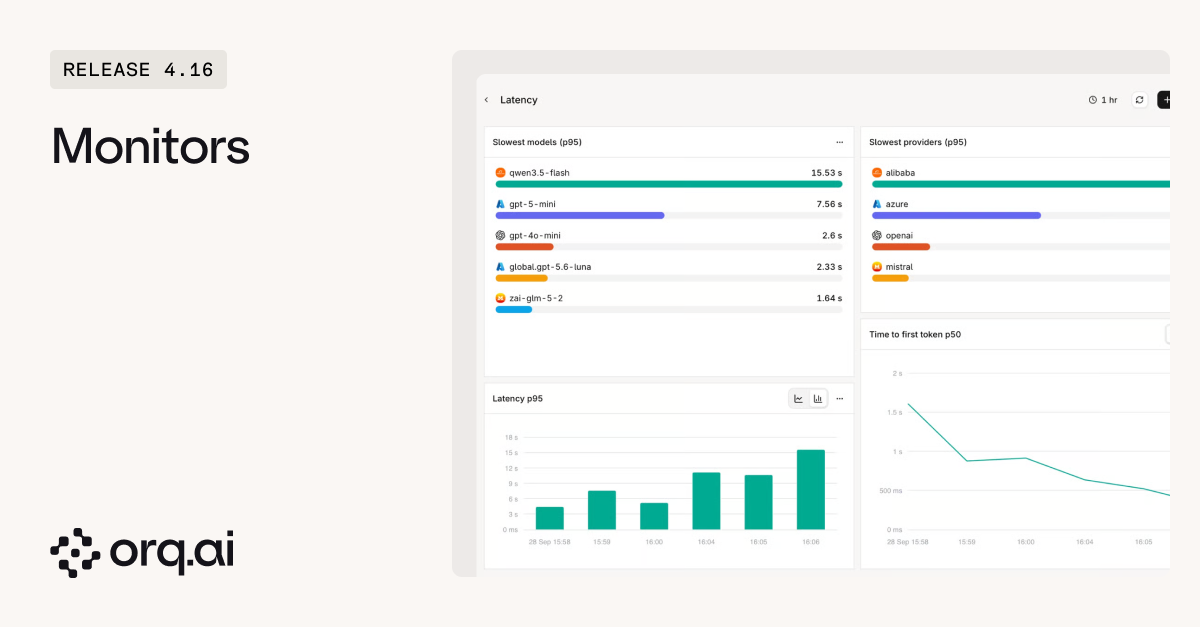Open the Slowest models panel options menu
This screenshot has width=1200, height=627.
click(839, 142)
